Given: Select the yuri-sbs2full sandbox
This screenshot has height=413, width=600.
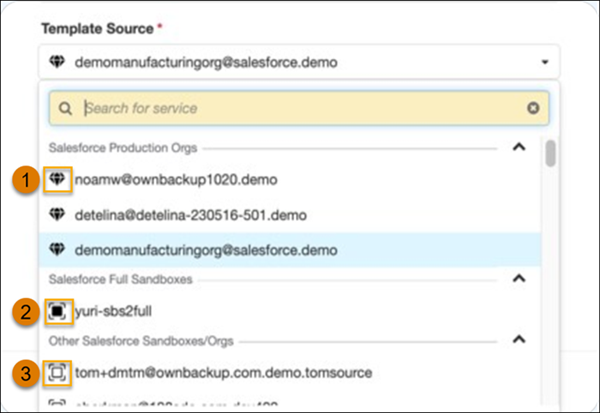Looking at the screenshot, I should tap(290, 311).
